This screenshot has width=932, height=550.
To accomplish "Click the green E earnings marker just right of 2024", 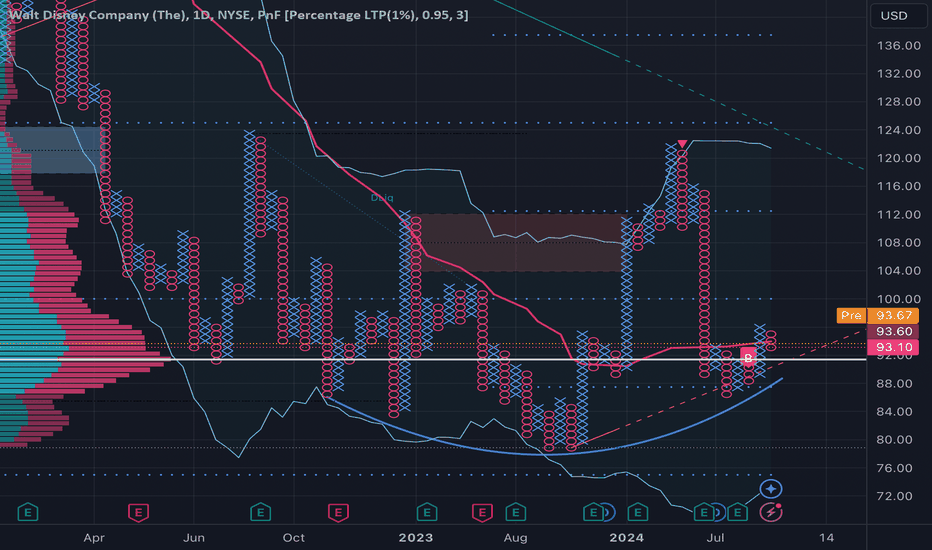I will pyautogui.click(x=638, y=512).
